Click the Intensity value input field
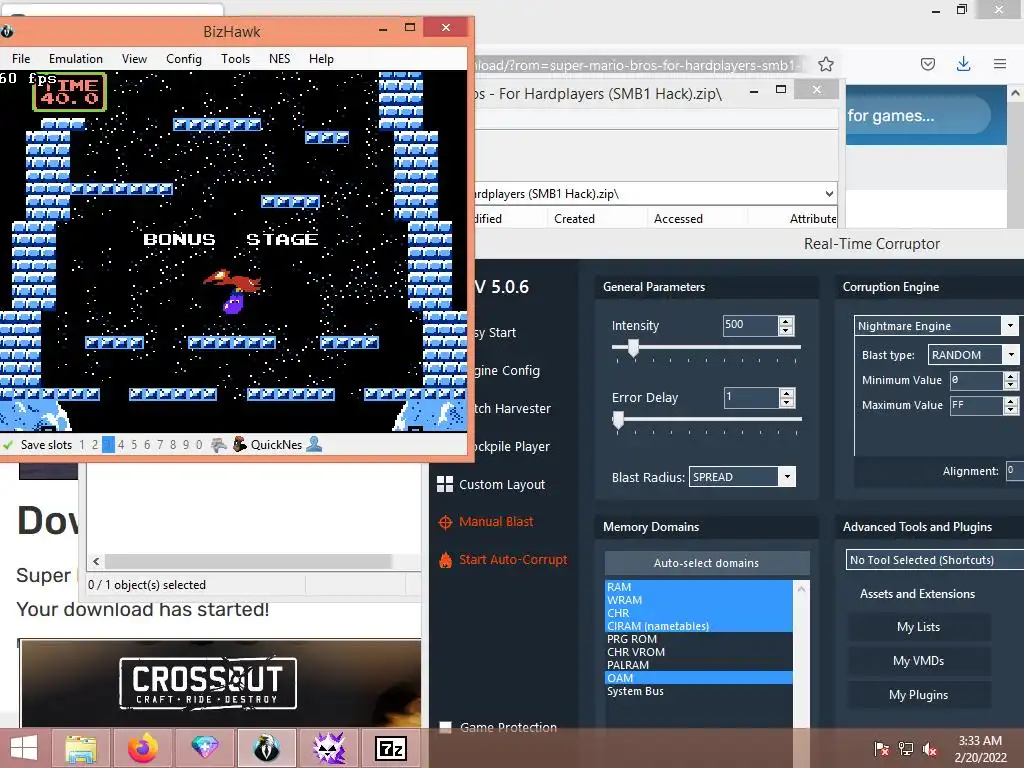This screenshot has height=768, width=1024. point(750,325)
